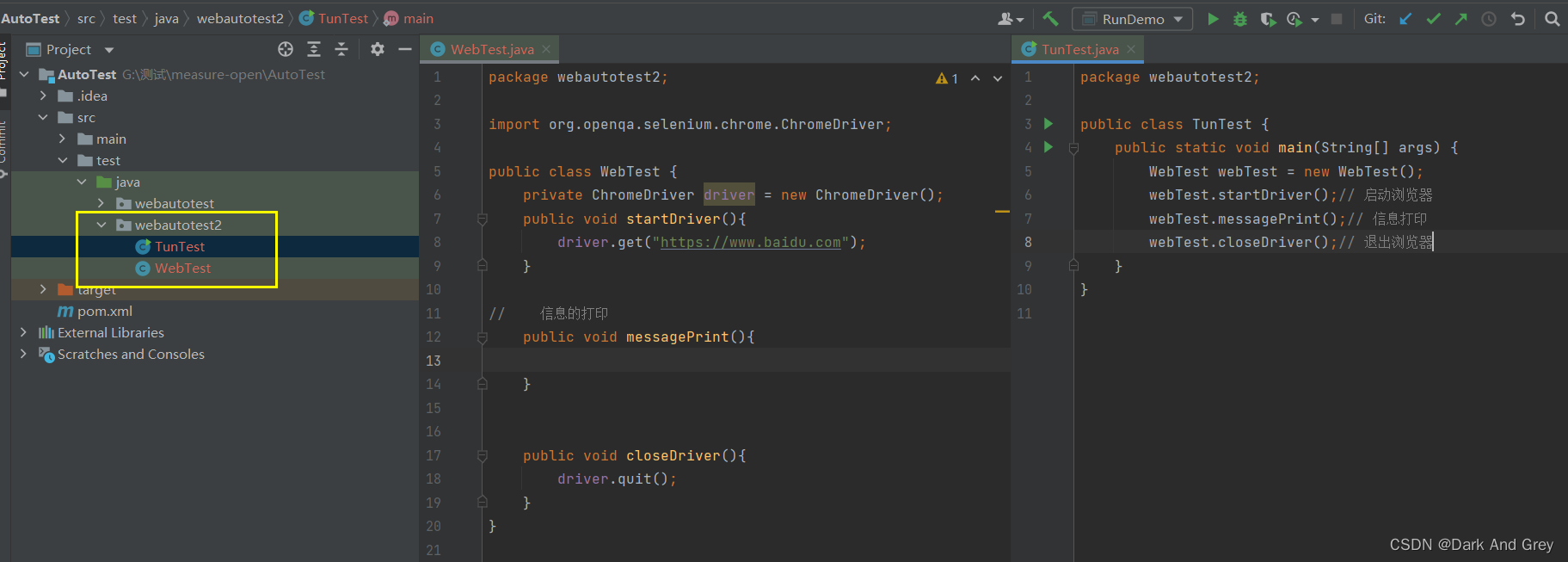
Task: Commit changes with the Git checkmark icon
Action: [x=1433, y=19]
